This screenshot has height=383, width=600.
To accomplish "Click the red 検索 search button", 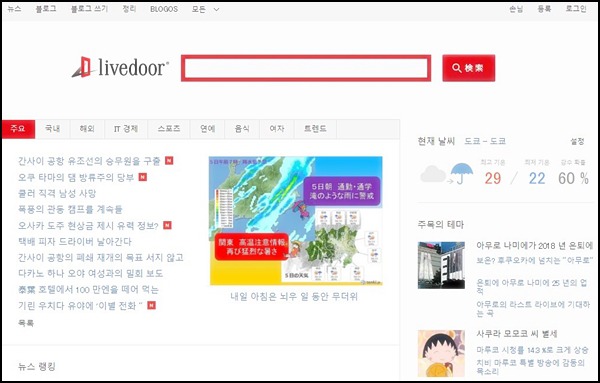I will (468, 68).
